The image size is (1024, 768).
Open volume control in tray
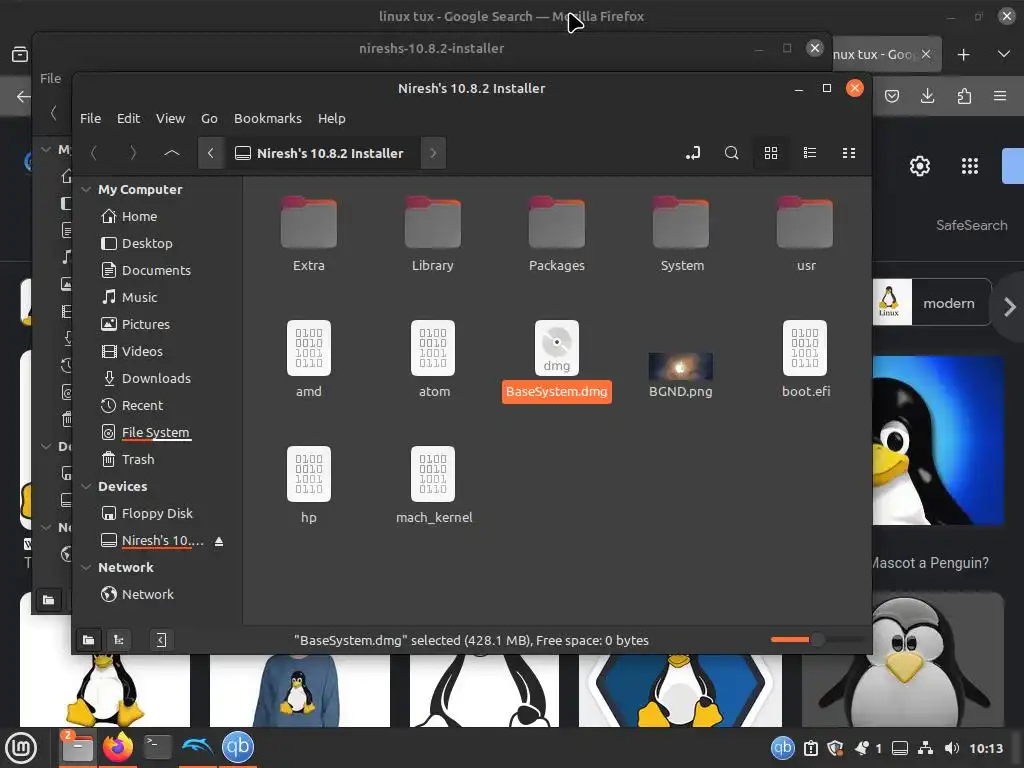coord(952,748)
